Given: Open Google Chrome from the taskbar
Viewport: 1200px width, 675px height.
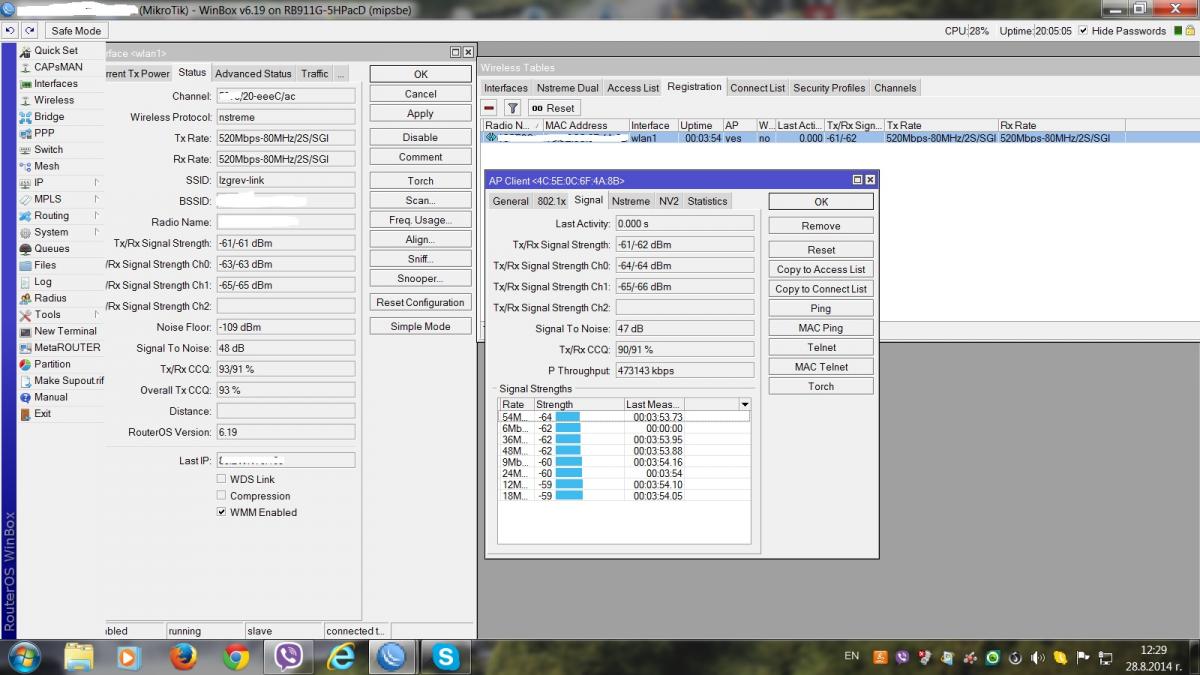Looking at the screenshot, I should tap(236, 656).
